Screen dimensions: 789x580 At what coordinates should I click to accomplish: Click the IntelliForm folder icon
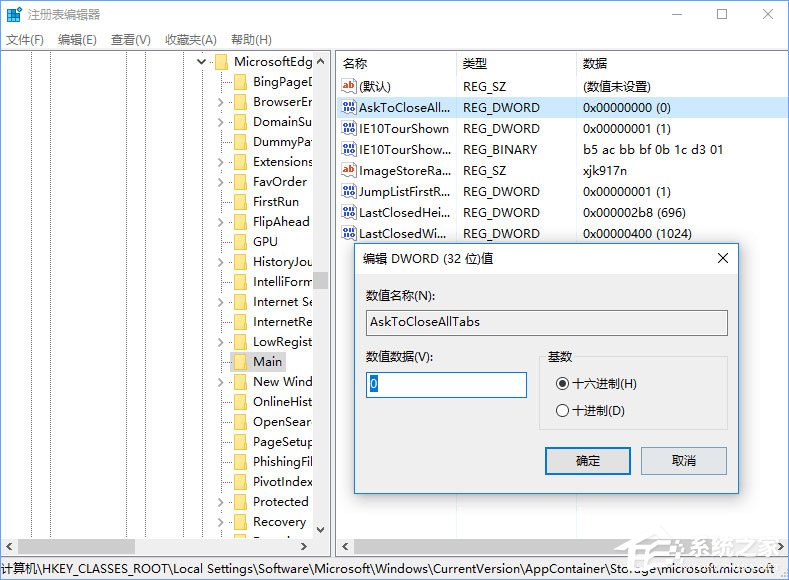(241, 282)
